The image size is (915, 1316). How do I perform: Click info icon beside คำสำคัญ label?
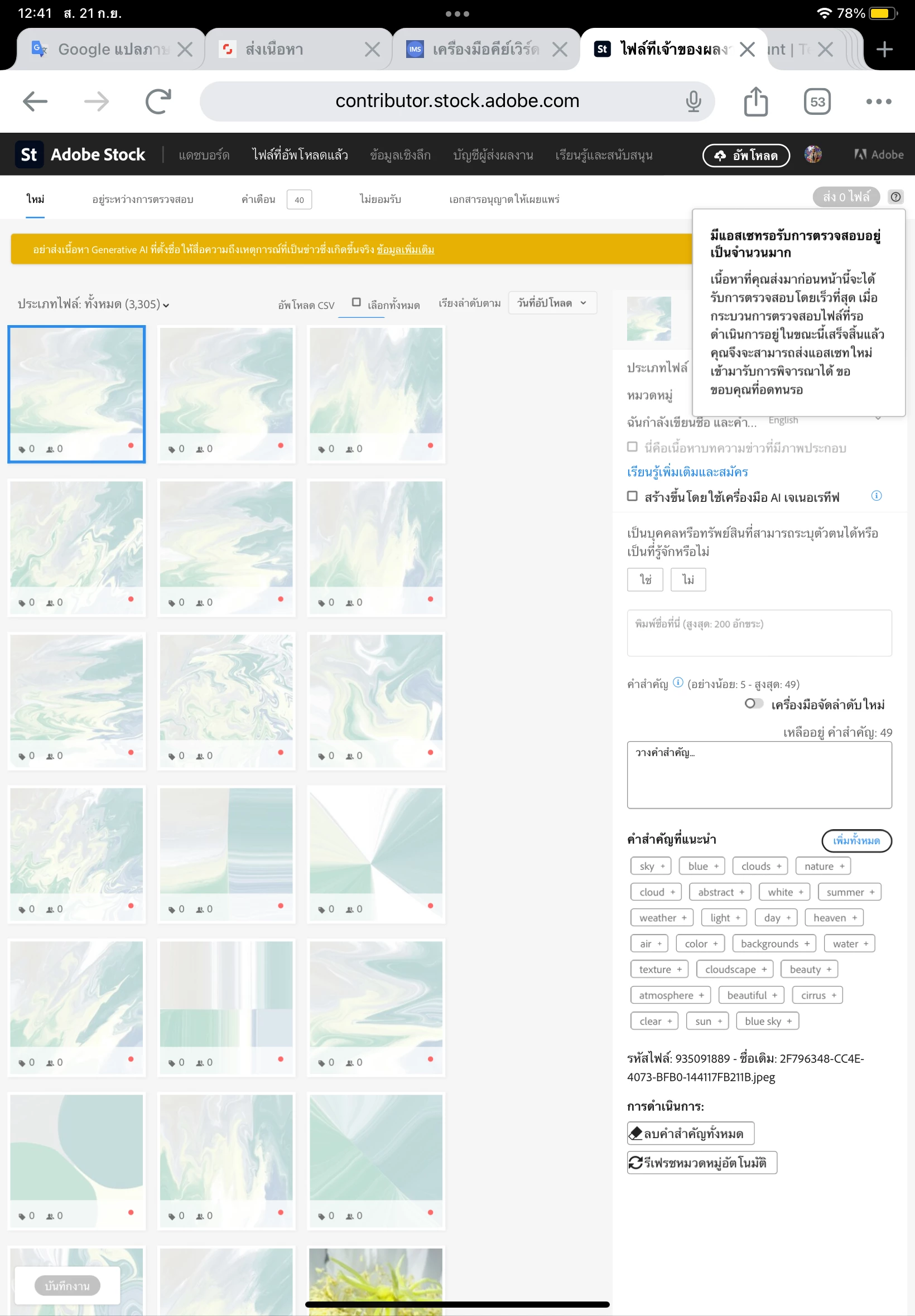click(678, 683)
